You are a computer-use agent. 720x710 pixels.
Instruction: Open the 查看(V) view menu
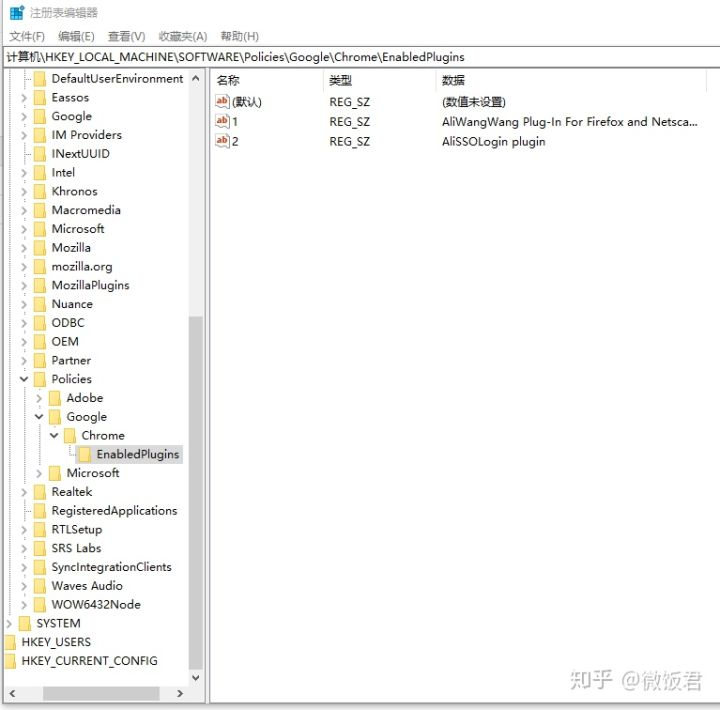(x=126, y=36)
